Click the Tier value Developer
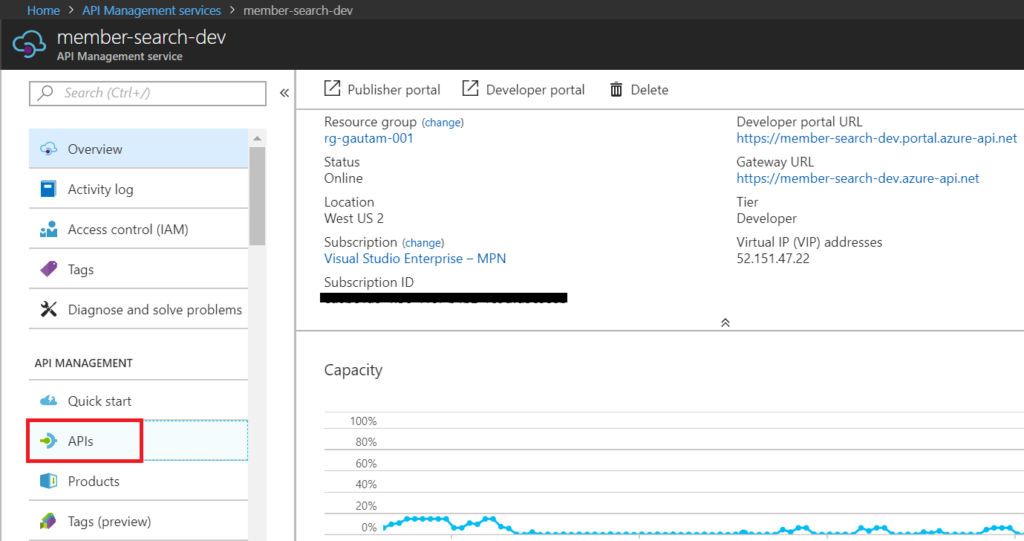 click(767, 218)
